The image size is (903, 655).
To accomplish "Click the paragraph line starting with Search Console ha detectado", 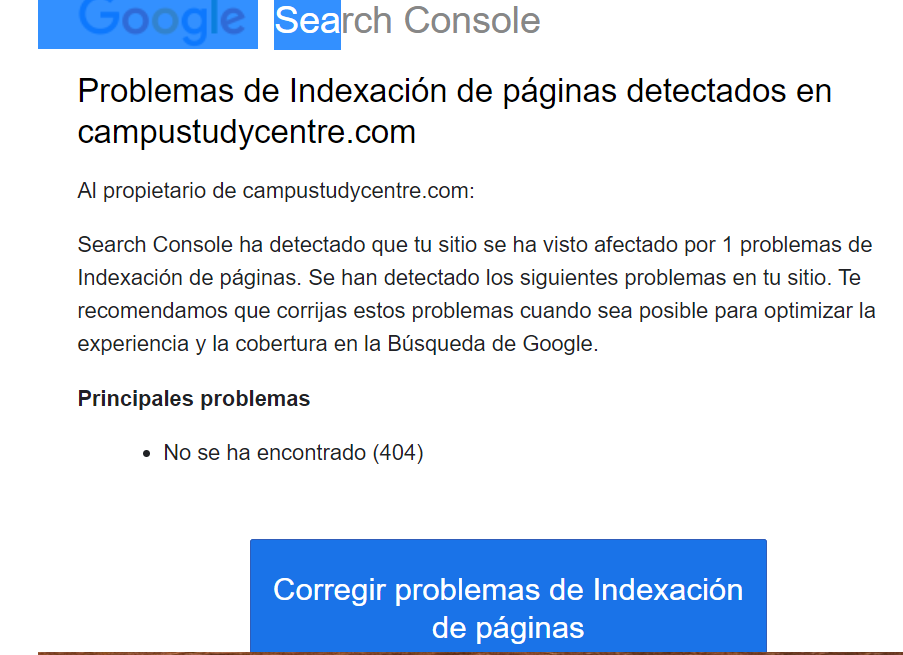I will tap(475, 245).
